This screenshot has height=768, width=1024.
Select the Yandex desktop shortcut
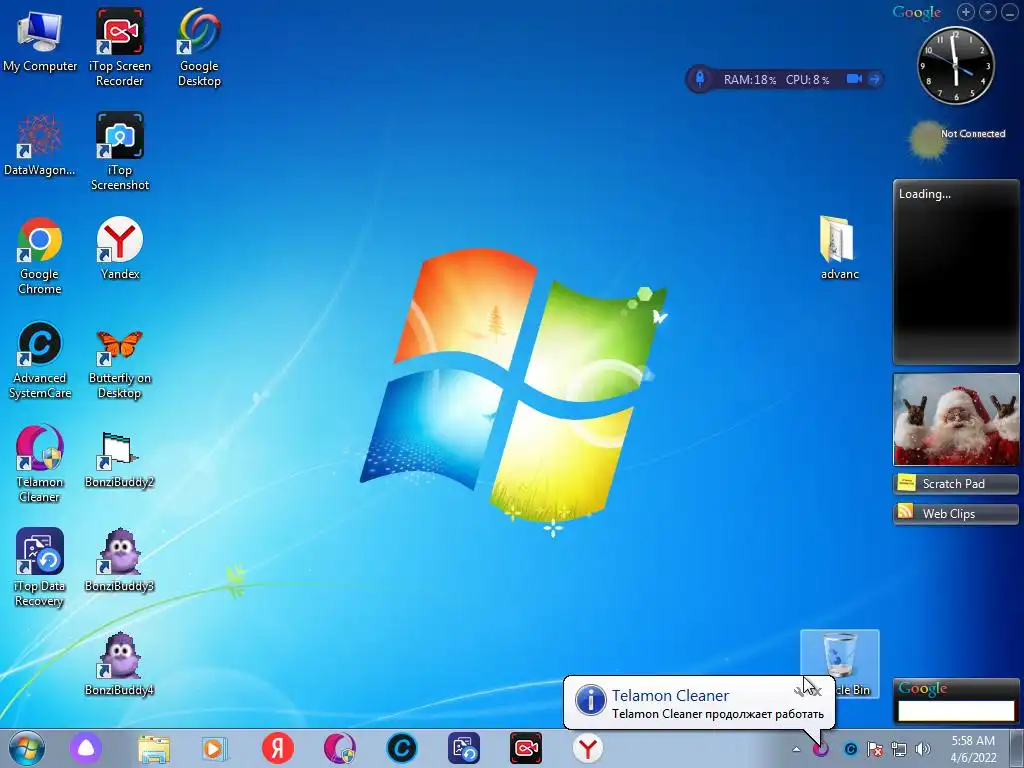click(x=120, y=248)
